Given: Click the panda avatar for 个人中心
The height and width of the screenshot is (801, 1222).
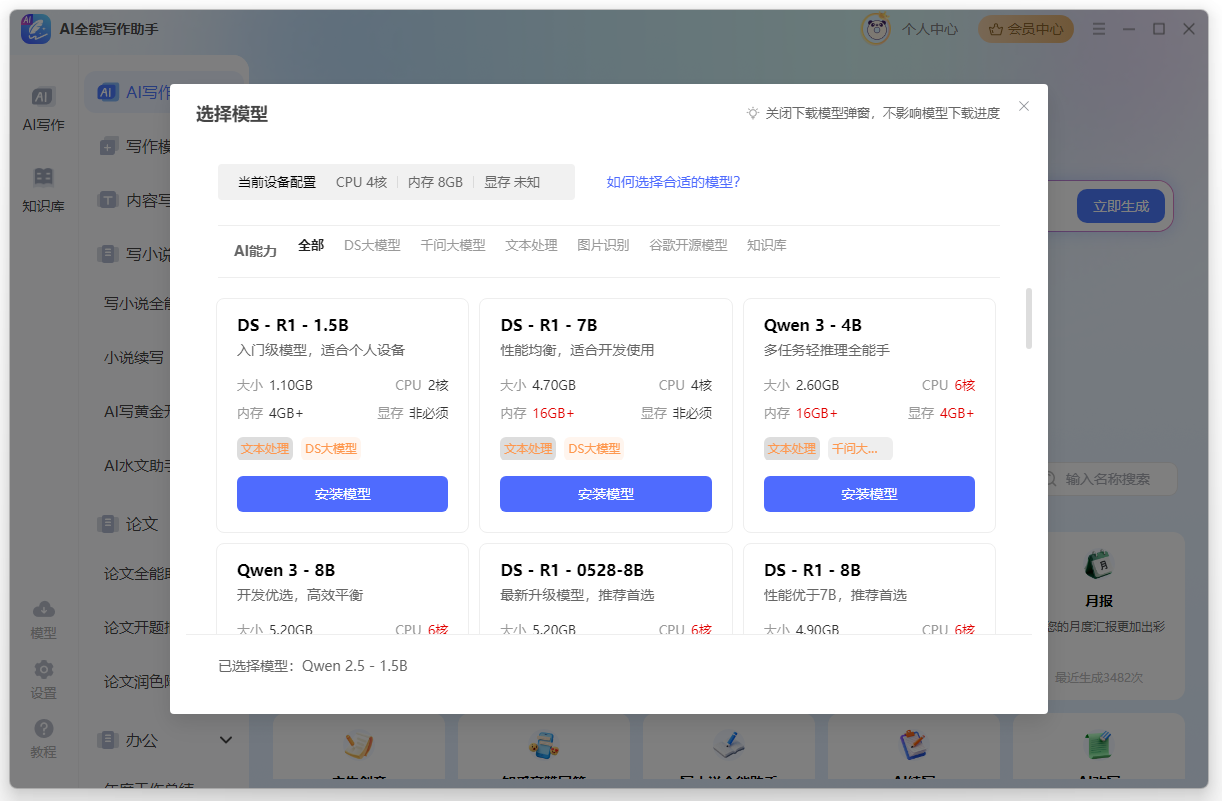Looking at the screenshot, I should pyautogui.click(x=876, y=29).
